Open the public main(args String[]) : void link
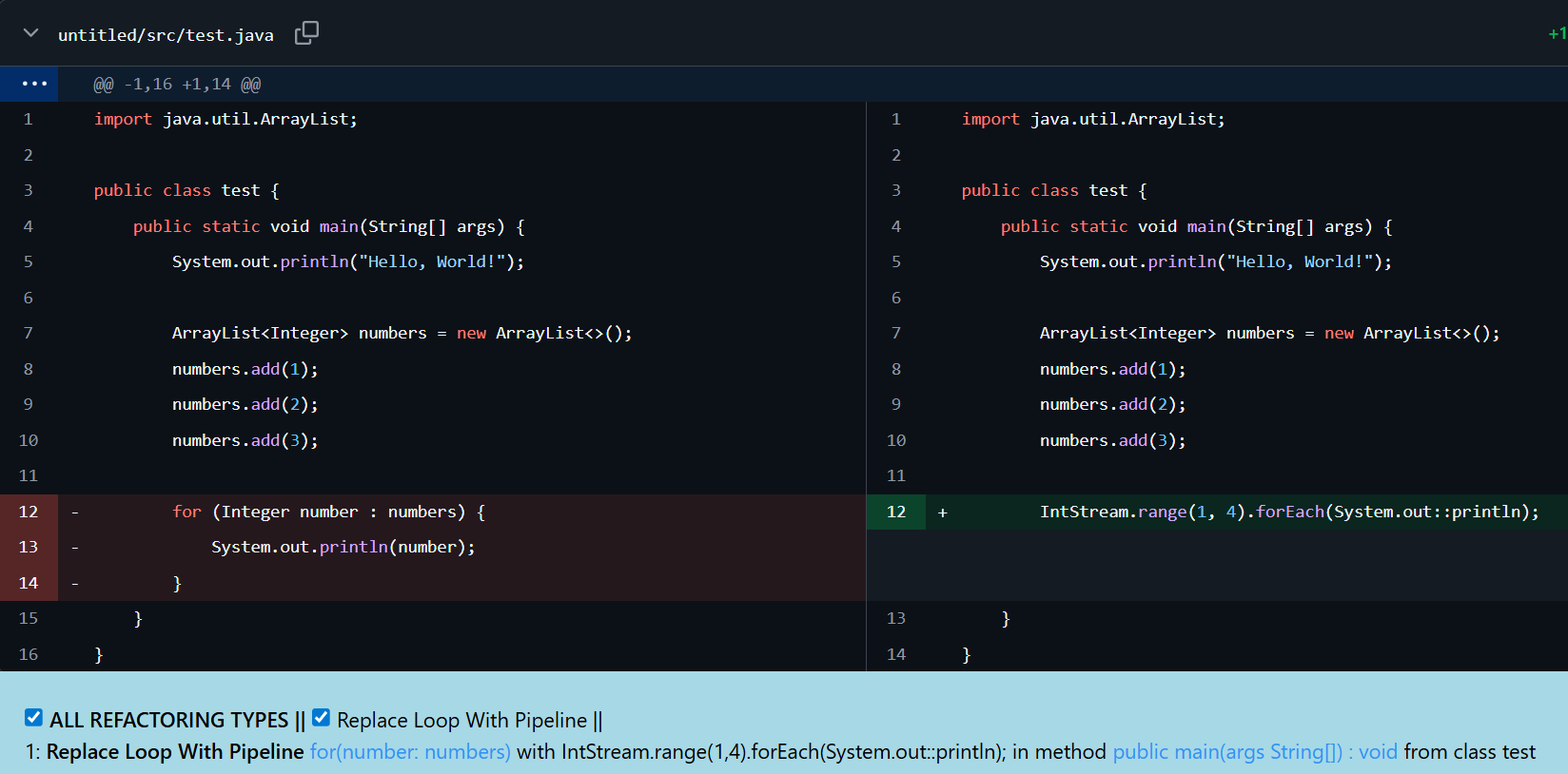This screenshot has width=1568, height=774. [1254, 752]
